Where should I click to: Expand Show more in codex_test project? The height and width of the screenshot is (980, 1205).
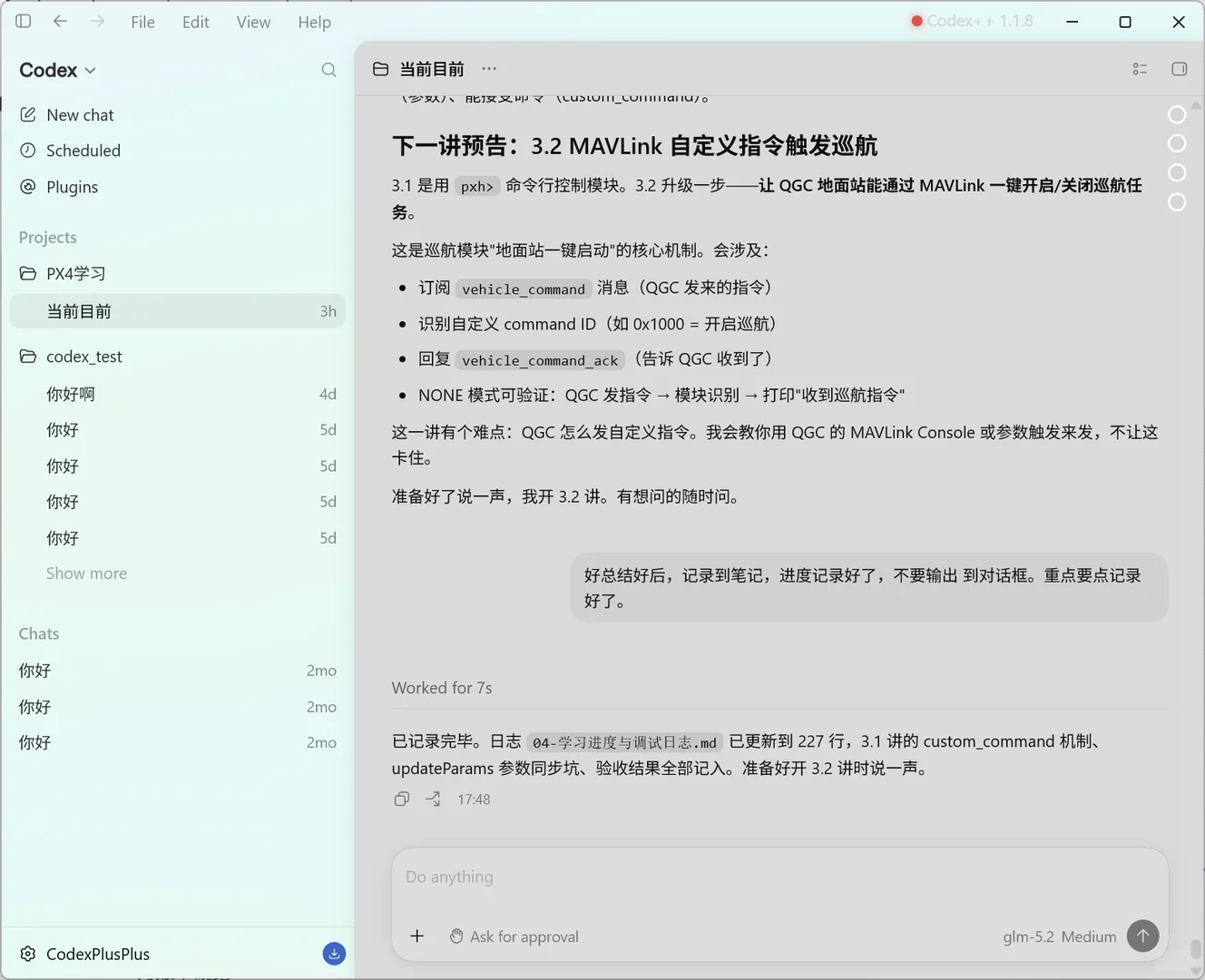click(86, 573)
